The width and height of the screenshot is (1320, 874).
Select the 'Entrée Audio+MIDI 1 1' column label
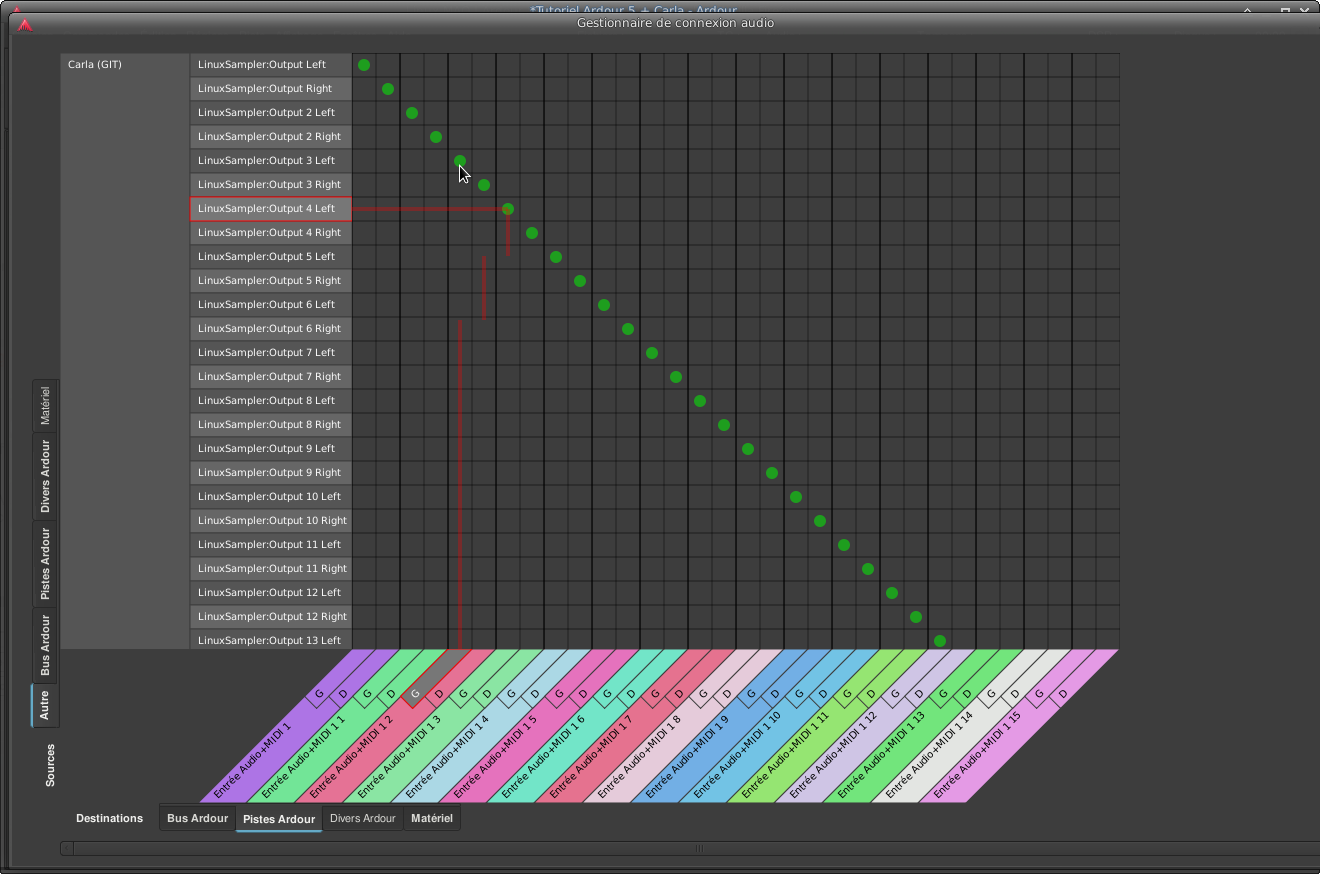pos(303,756)
